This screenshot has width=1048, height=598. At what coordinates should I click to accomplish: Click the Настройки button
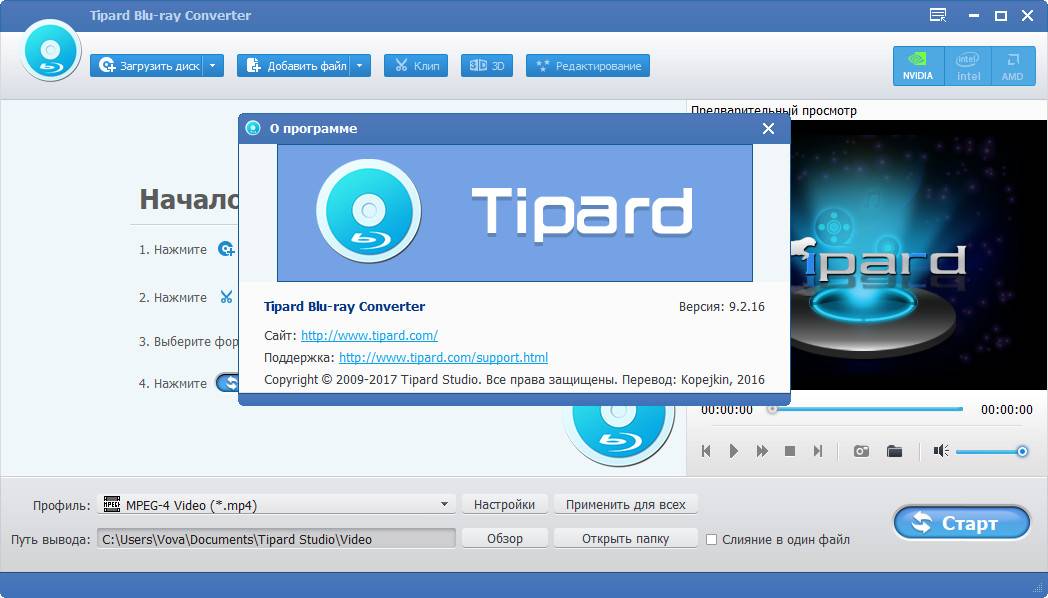point(505,504)
